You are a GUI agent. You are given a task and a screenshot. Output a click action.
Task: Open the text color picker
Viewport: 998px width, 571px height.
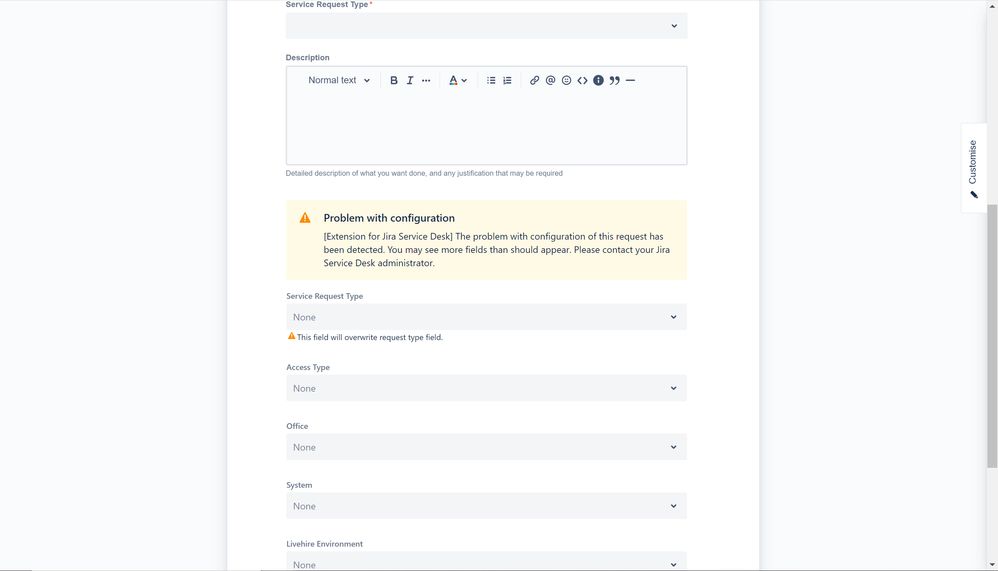pyautogui.click(x=458, y=80)
